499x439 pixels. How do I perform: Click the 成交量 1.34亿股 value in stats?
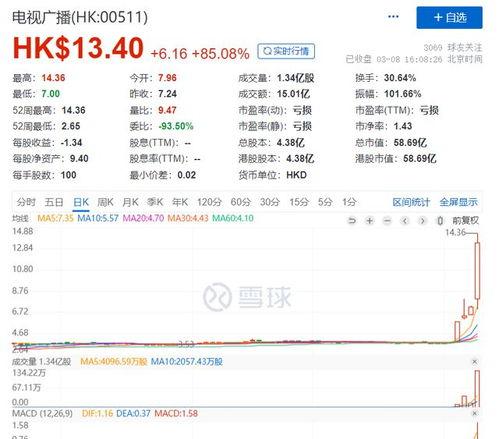pyautogui.click(x=296, y=78)
